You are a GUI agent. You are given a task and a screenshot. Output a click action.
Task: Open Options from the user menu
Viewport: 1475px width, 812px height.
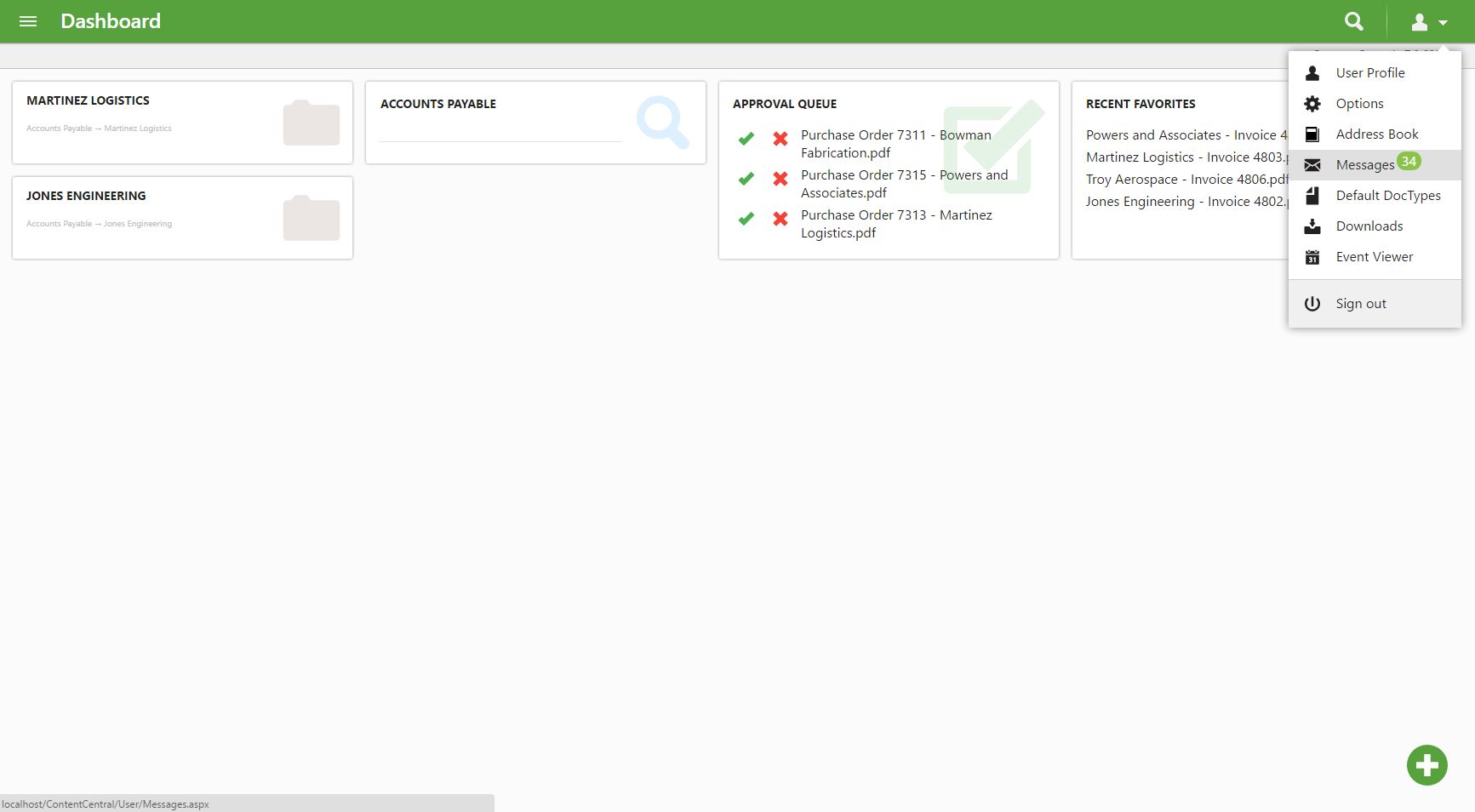point(1375,104)
